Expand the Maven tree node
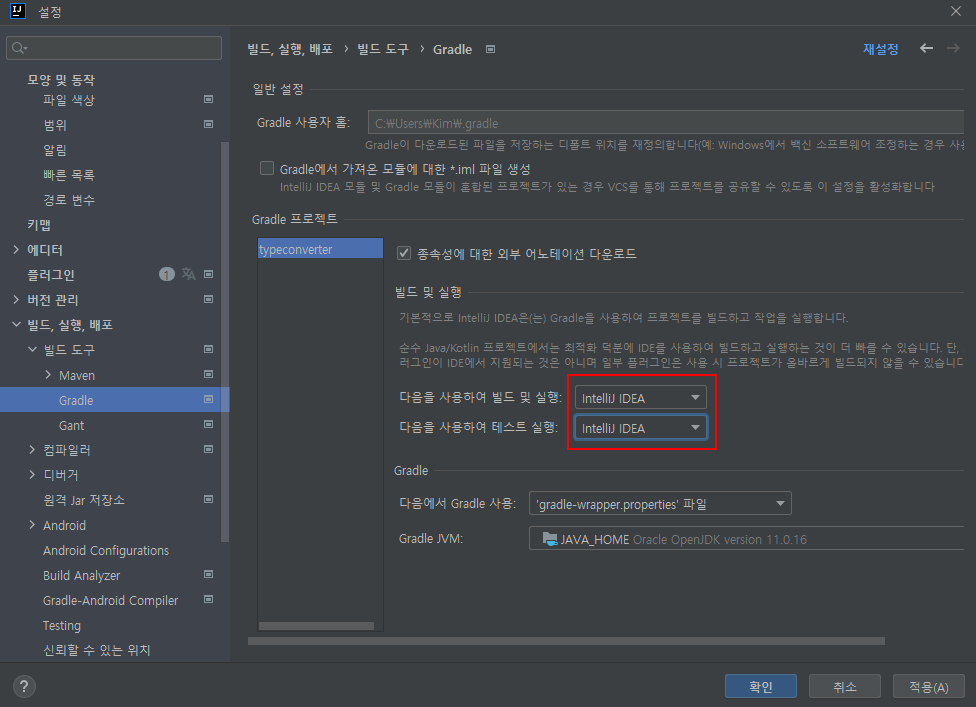Viewport: 976px width, 707px height. (48, 375)
